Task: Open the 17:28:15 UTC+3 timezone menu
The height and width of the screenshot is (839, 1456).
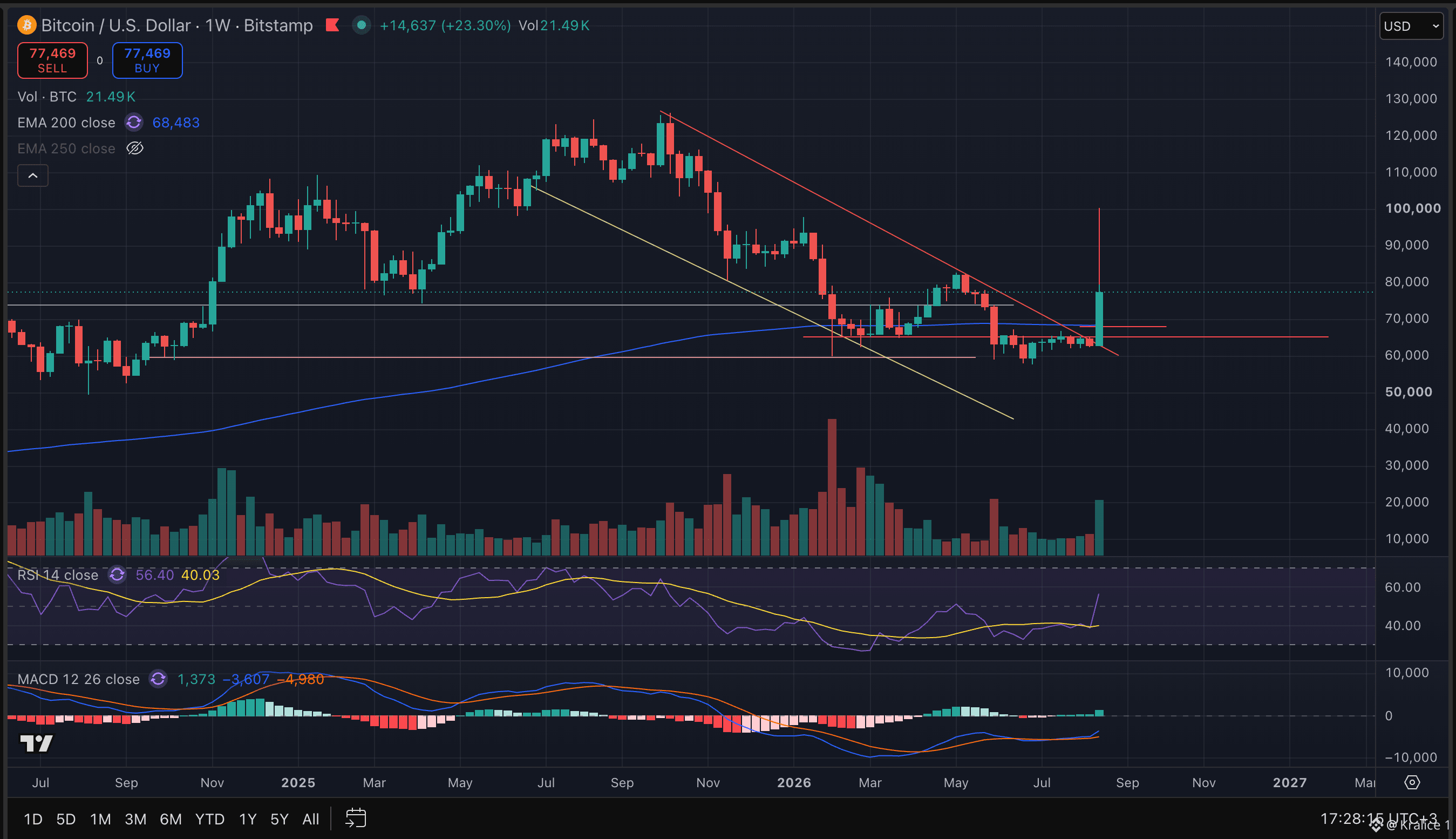Action: click(x=1378, y=818)
